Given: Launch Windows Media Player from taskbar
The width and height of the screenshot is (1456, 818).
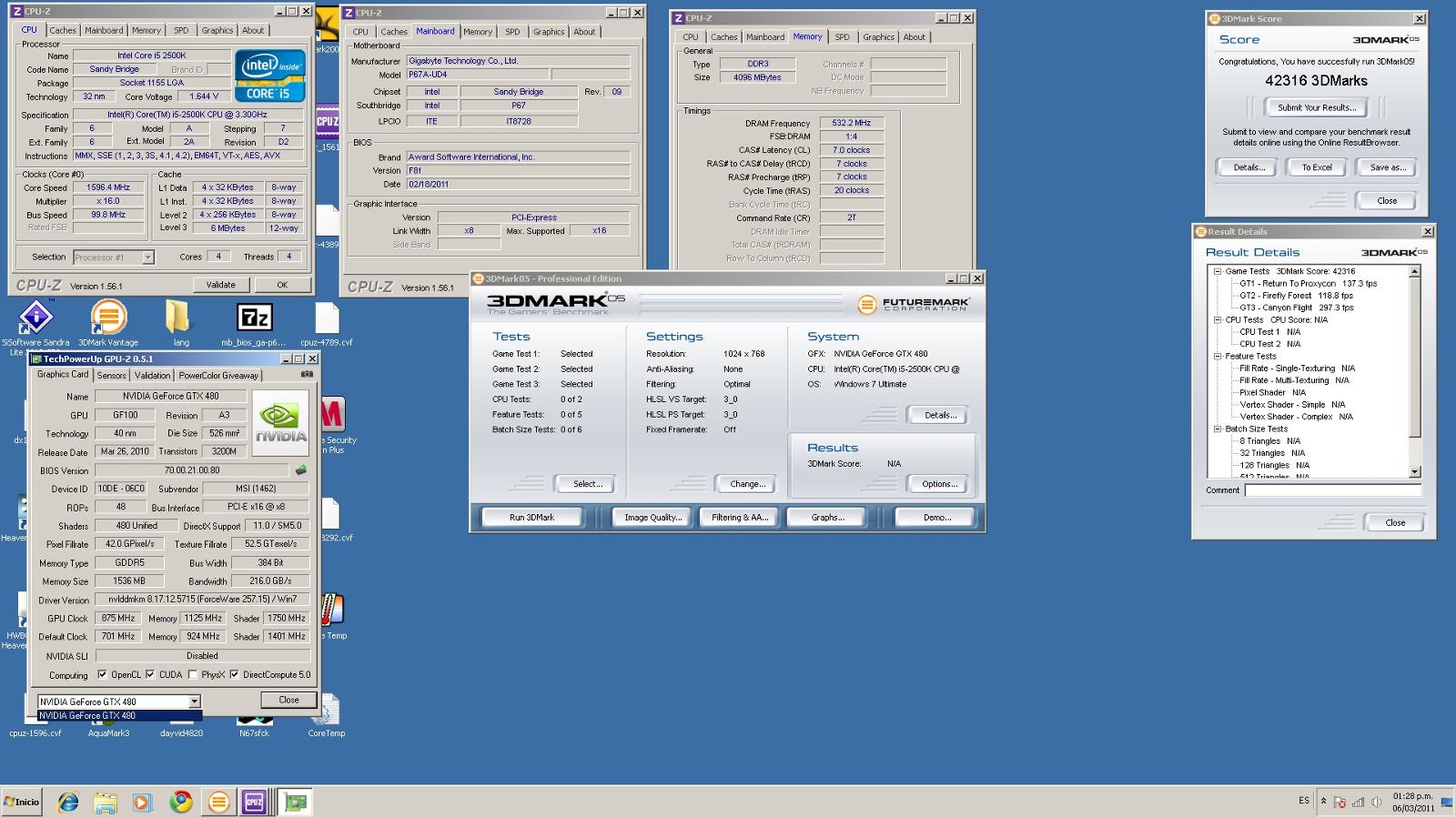Looking at the screenshot, I should [x=142, y=802].
